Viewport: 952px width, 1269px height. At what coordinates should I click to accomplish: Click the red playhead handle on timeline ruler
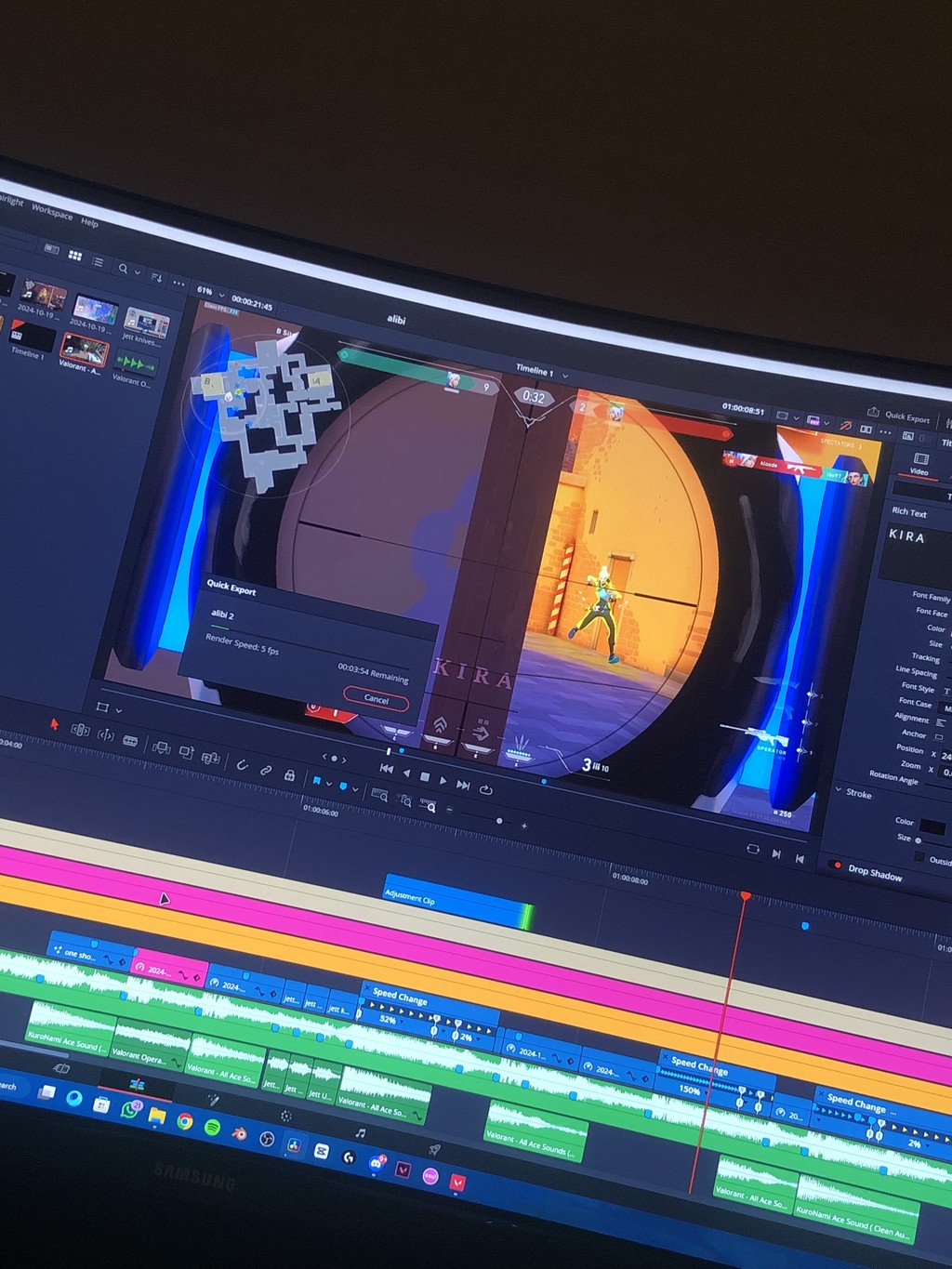746,894
